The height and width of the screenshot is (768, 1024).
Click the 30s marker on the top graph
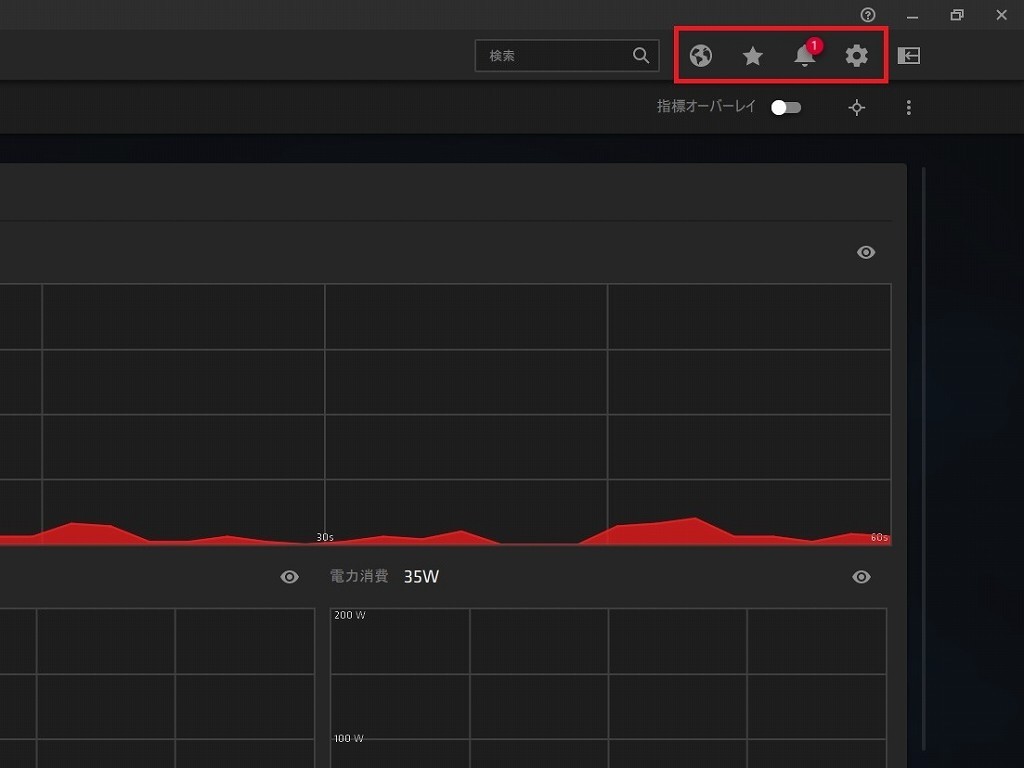[x=325, y=537]
